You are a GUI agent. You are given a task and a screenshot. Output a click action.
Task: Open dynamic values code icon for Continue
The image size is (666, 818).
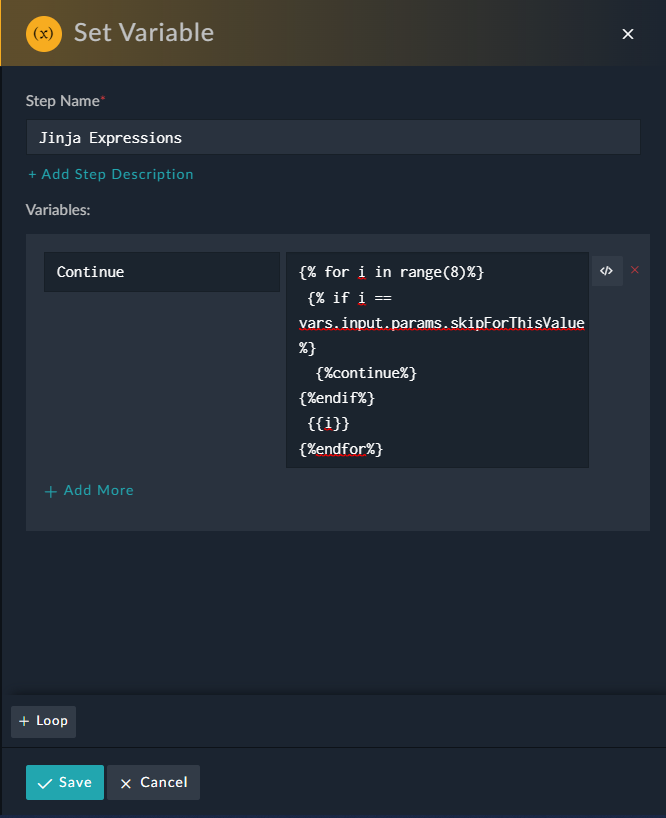(606, 271)
